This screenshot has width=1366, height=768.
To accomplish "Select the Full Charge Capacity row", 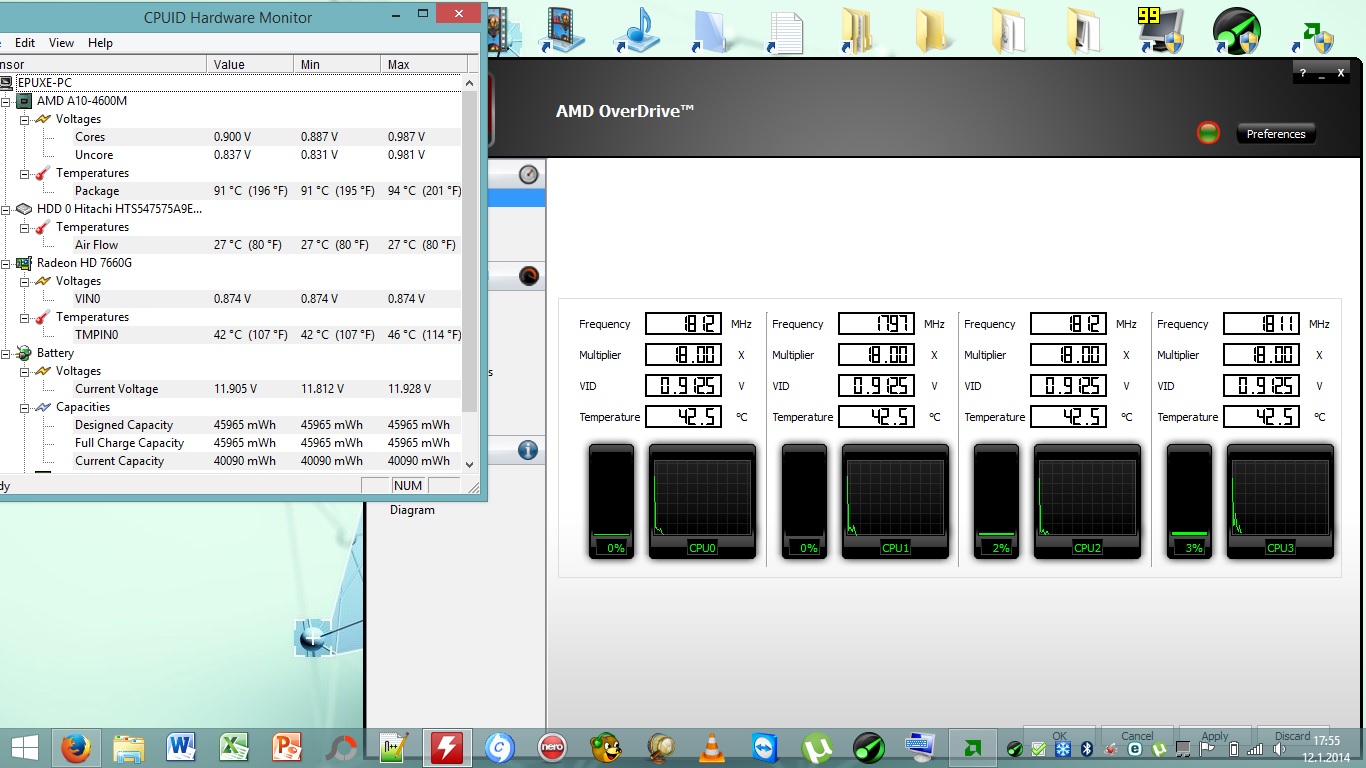I will (232, 443).
